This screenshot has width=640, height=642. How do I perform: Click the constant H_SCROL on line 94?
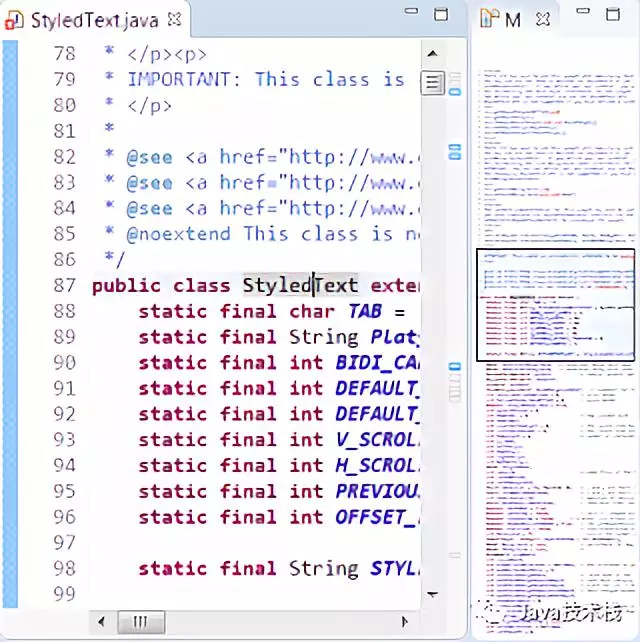pos(378,466)
